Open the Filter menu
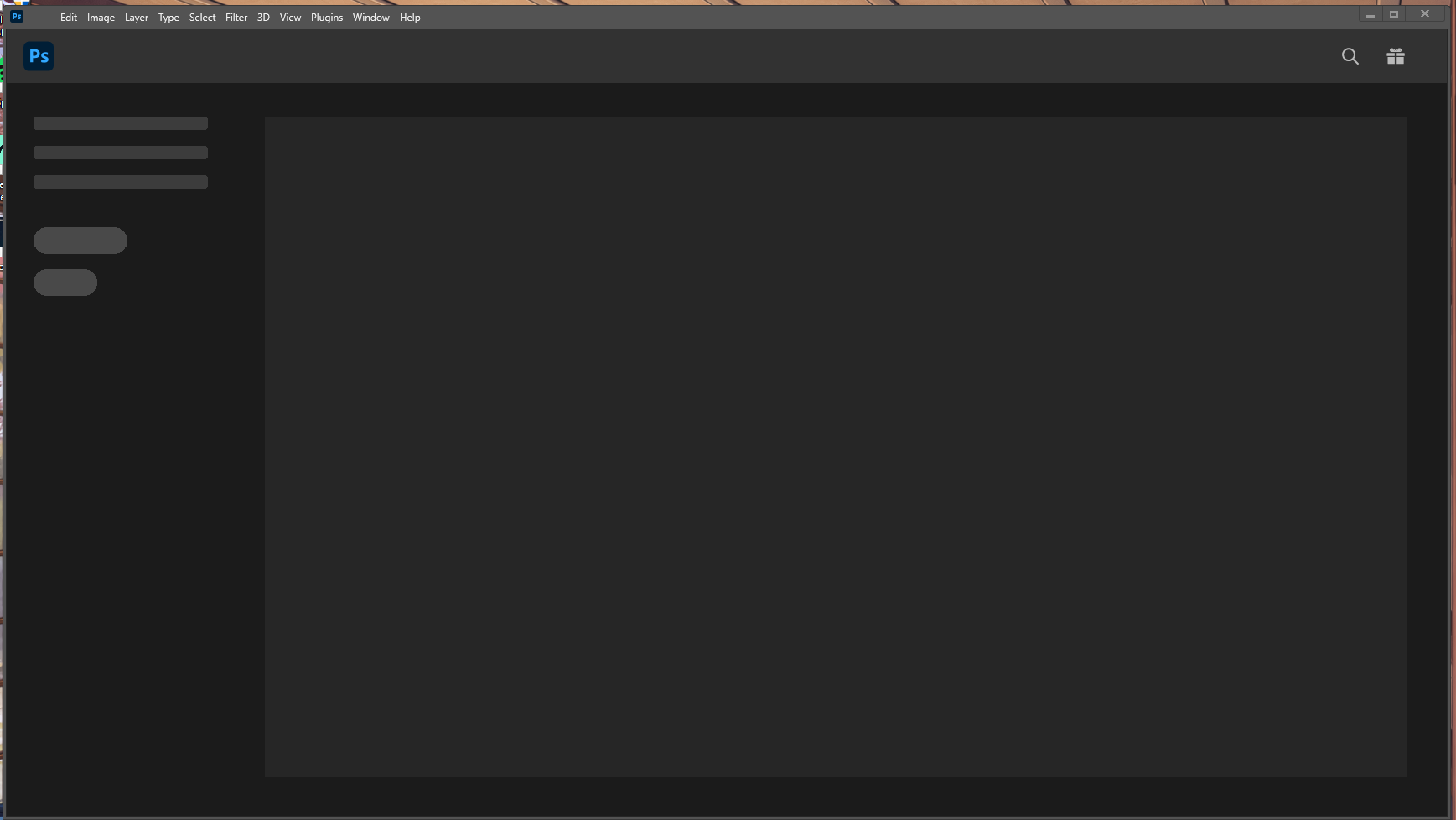This screenshot has width=1456, height=820. click(236, 17)
